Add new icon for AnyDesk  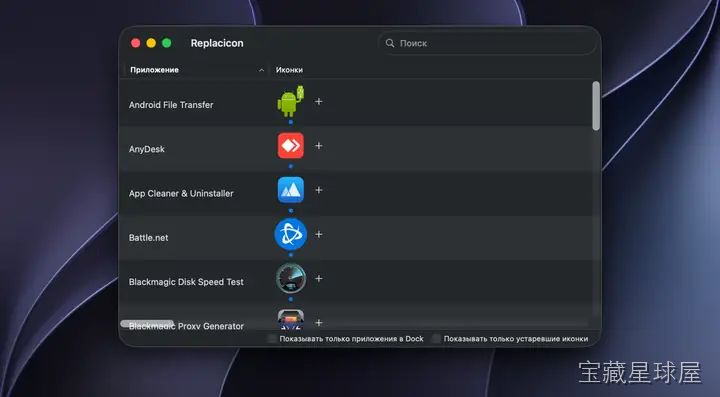coord(319,145)
